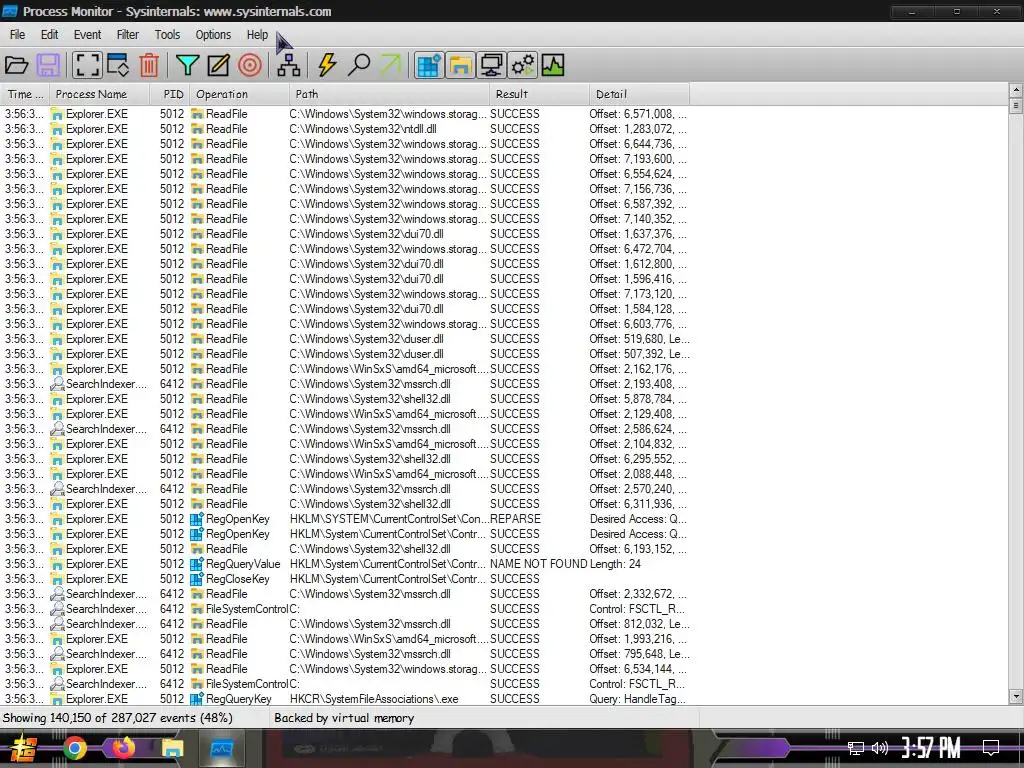
Task: Click the Explorer.EXE icon in ntdll.dll row
Action: tap(57, 129)
